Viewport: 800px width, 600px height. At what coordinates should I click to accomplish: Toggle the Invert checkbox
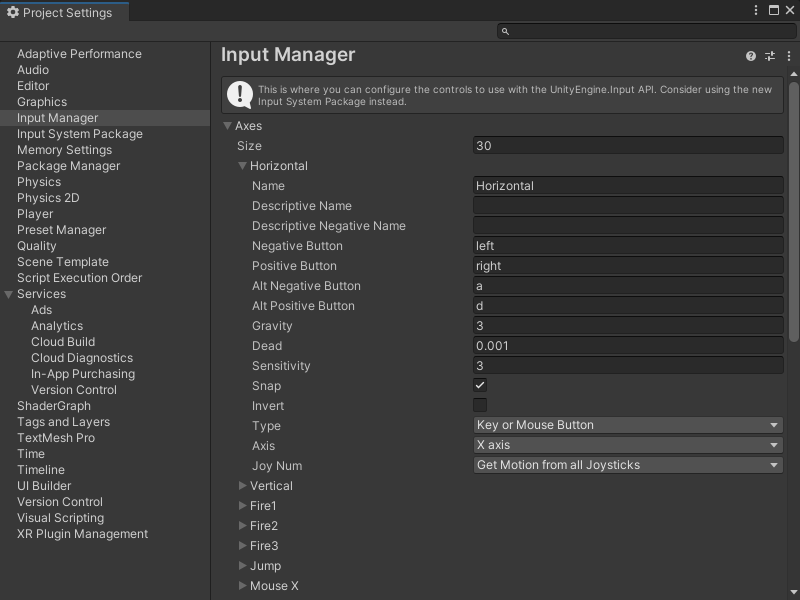pos(479,405)
